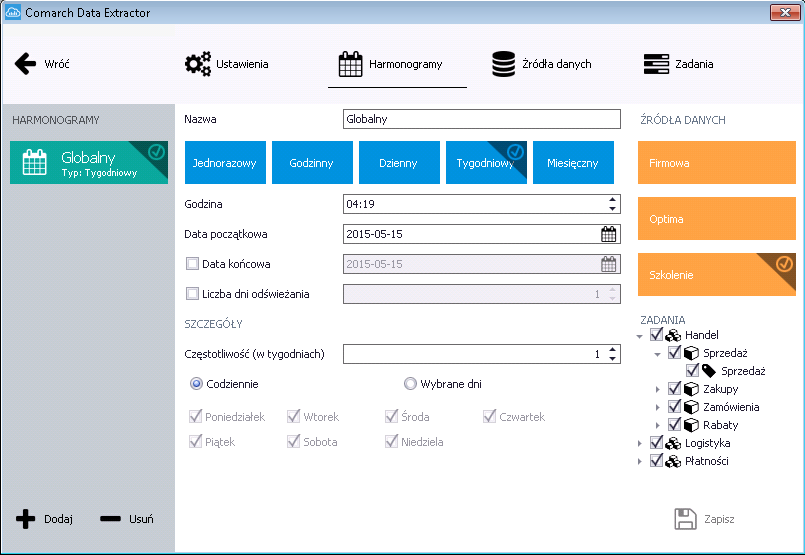This screenshot has width=805, height=555.
Task: Collapse the Sprzedaż tree node
Action: [658, 354]
